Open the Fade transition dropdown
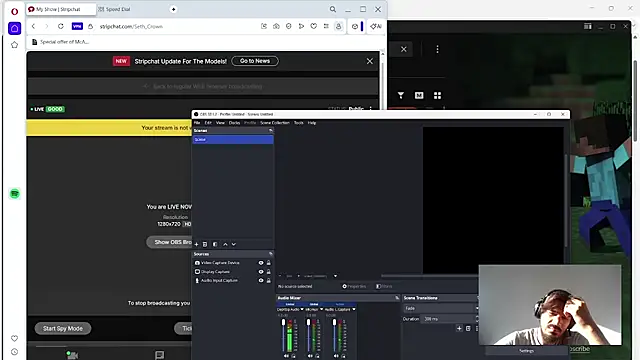The width and height of the screenshot is (640, 360). pos(441,308)
